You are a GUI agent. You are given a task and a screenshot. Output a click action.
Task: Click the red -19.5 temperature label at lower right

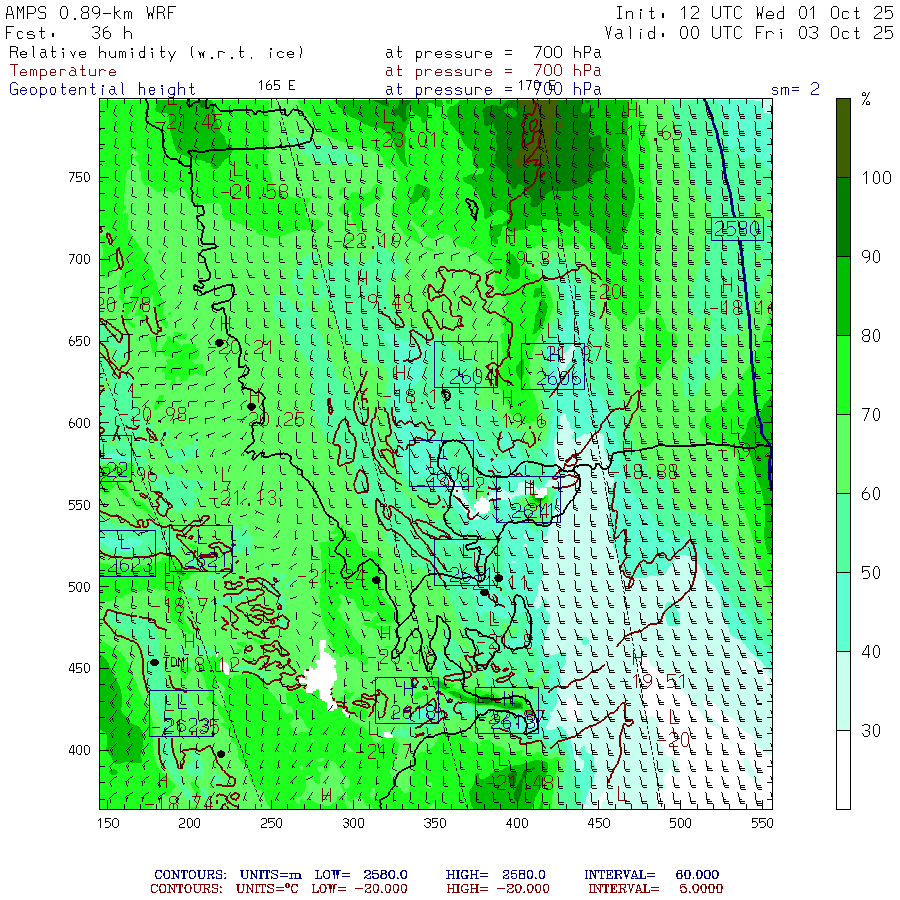point(658,681)
